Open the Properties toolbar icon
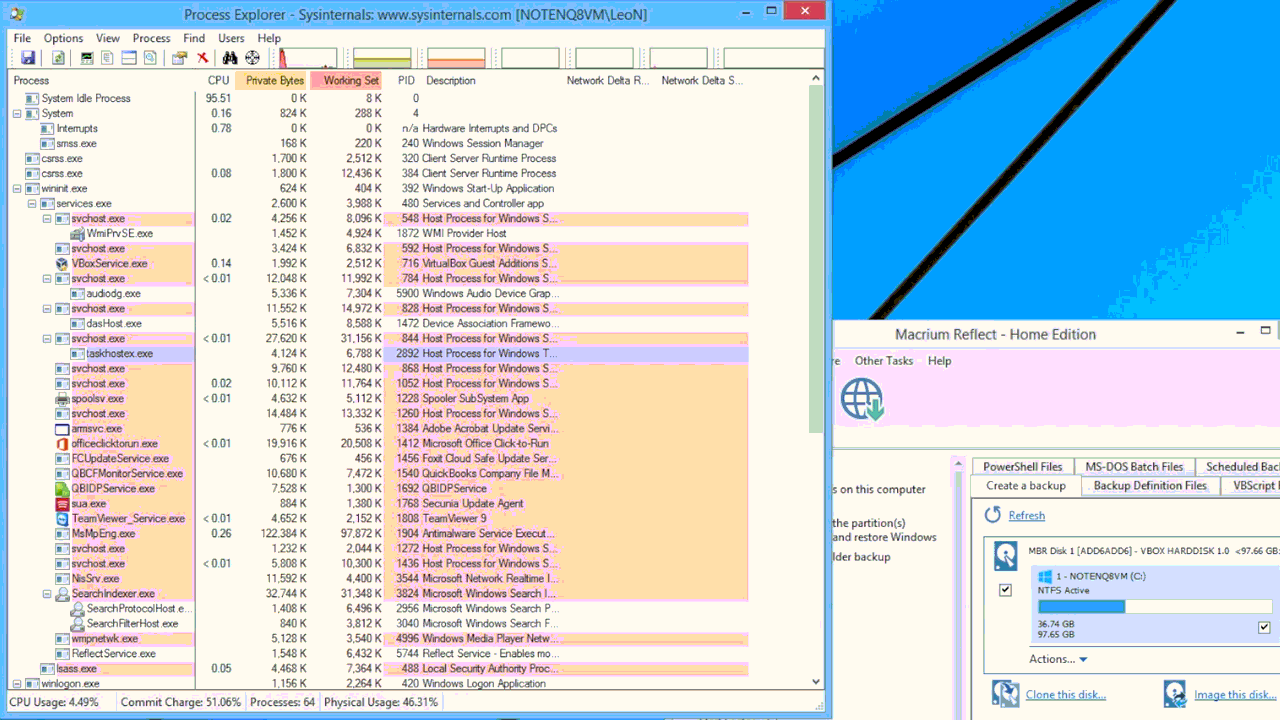This screenshot has height=720, width=1280. (179, 58)
